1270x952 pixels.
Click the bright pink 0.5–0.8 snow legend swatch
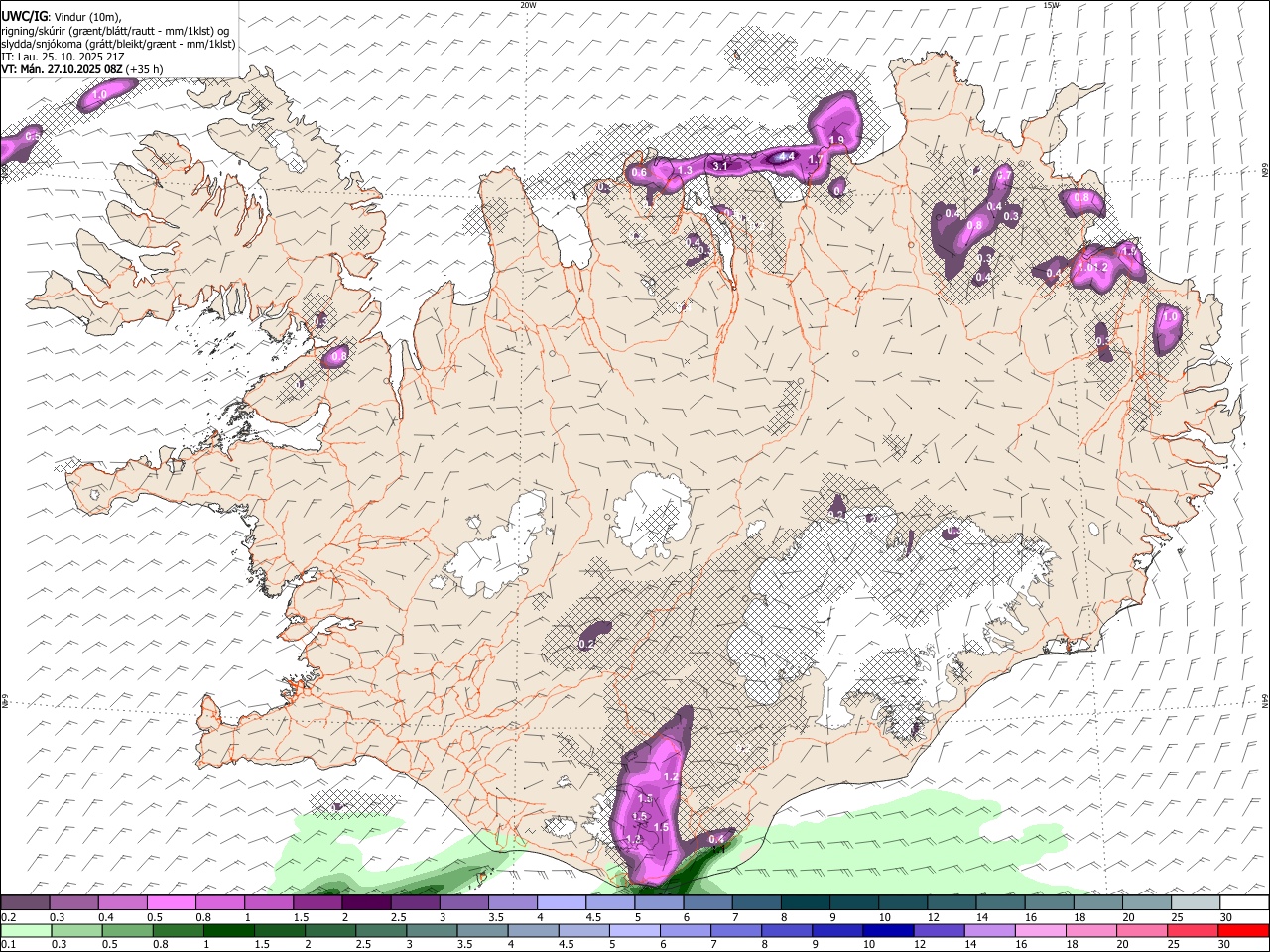tap(172, 903)
